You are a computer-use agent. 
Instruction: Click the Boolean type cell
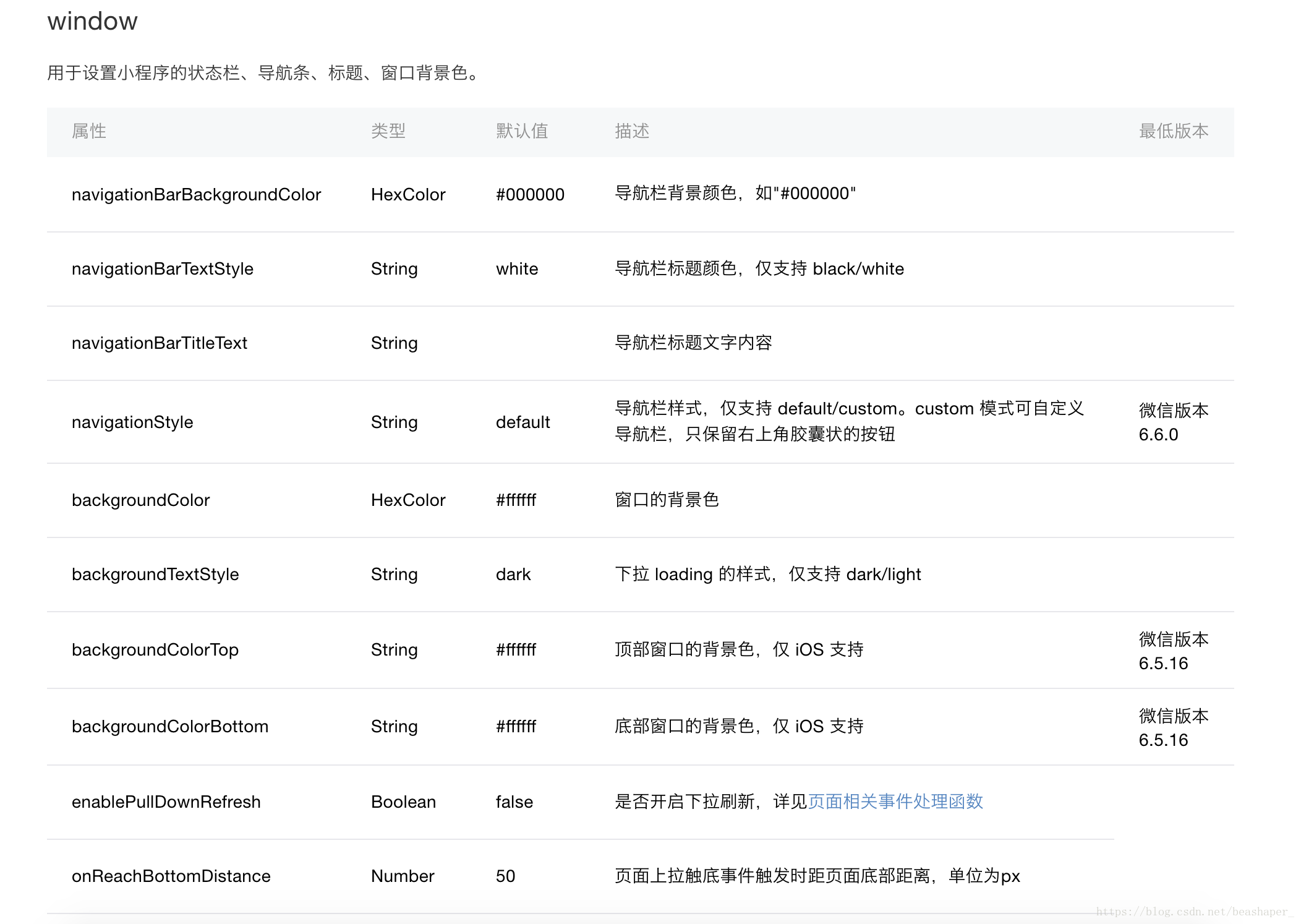click(x=403, y=802)
